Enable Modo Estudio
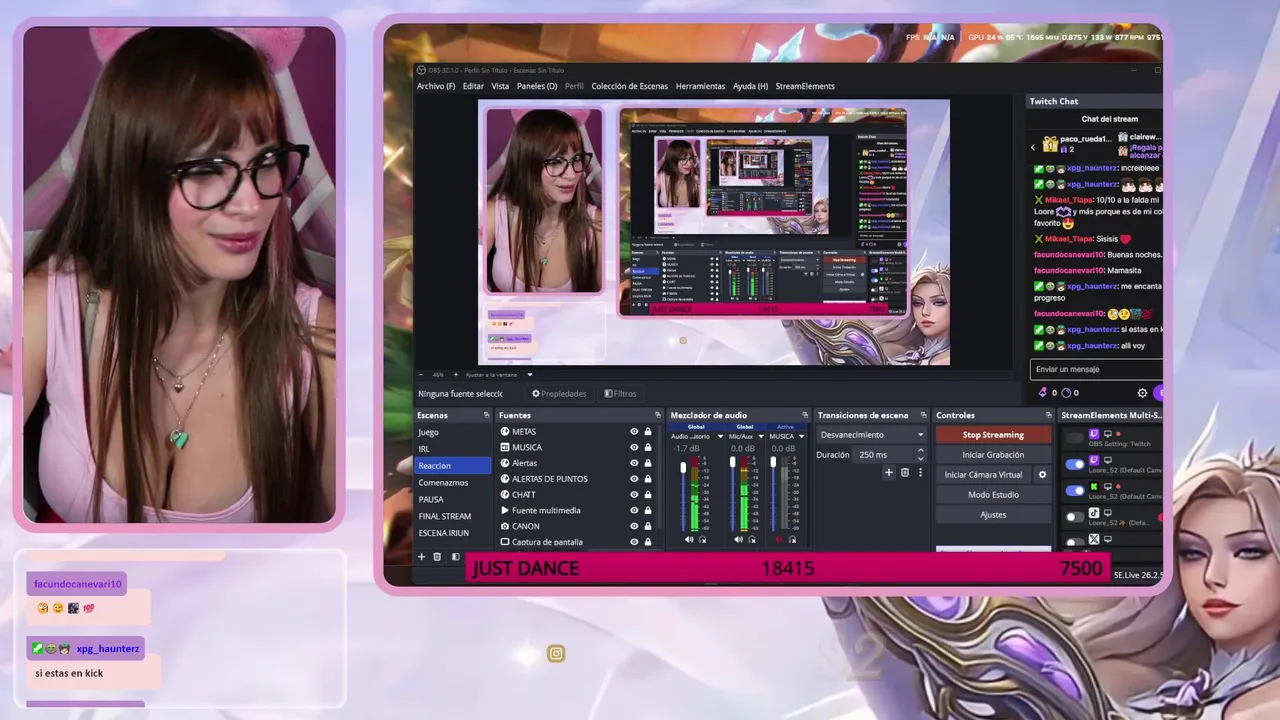1280x720 pixels. pos(993,495)
